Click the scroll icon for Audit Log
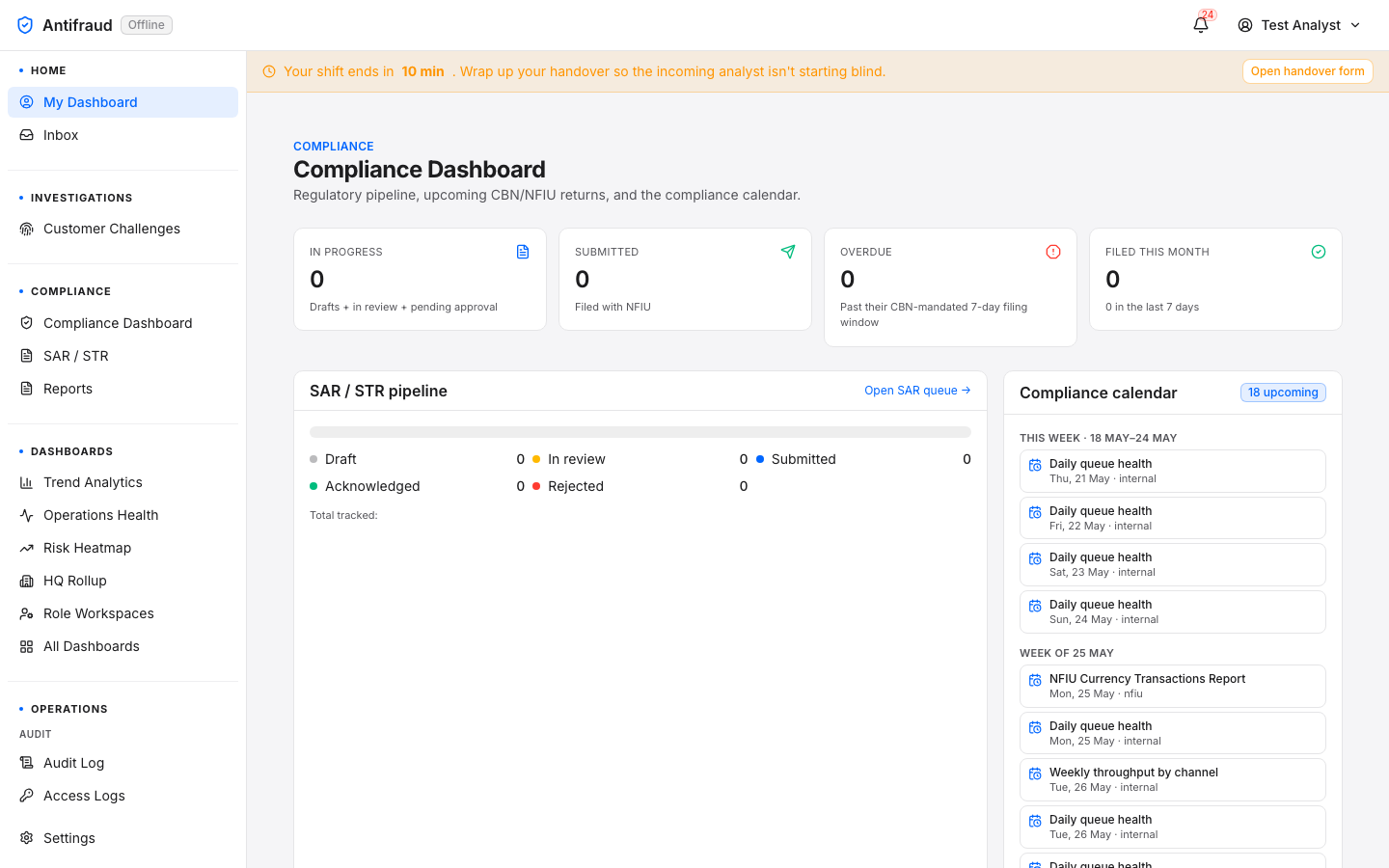 pyautogui.click(x=27, y=763)
